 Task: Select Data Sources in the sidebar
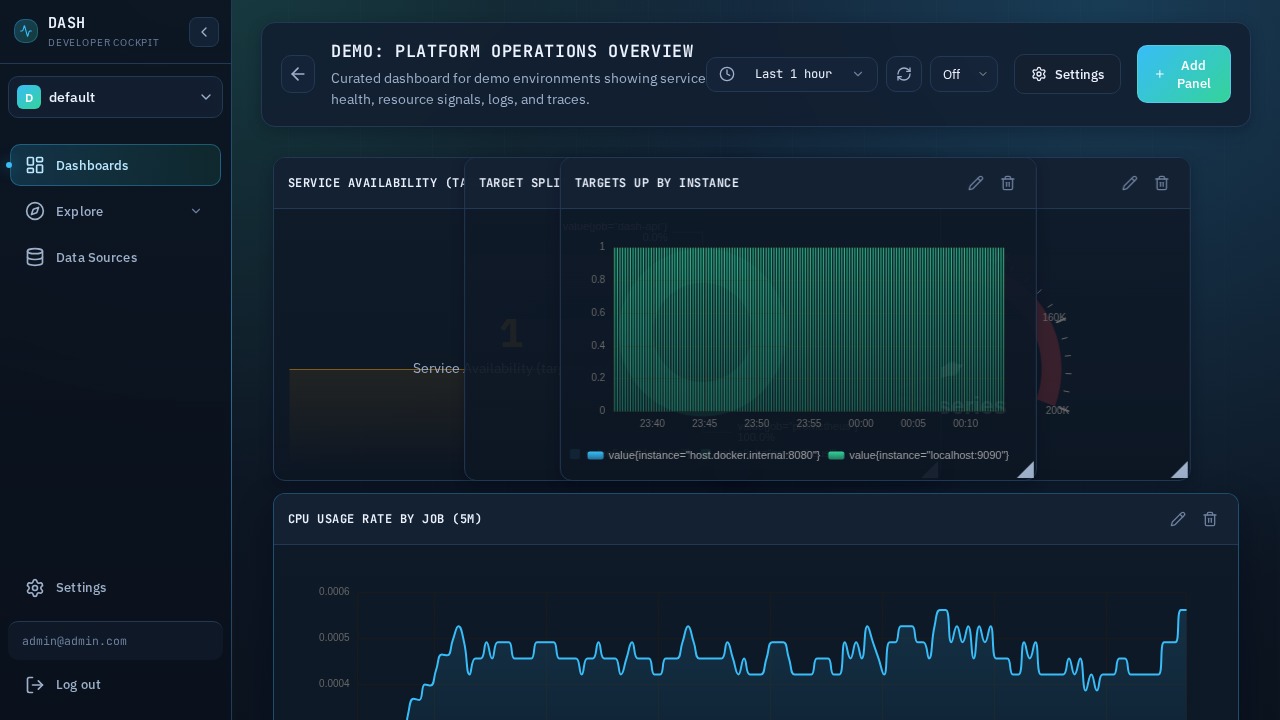(96, 257)
